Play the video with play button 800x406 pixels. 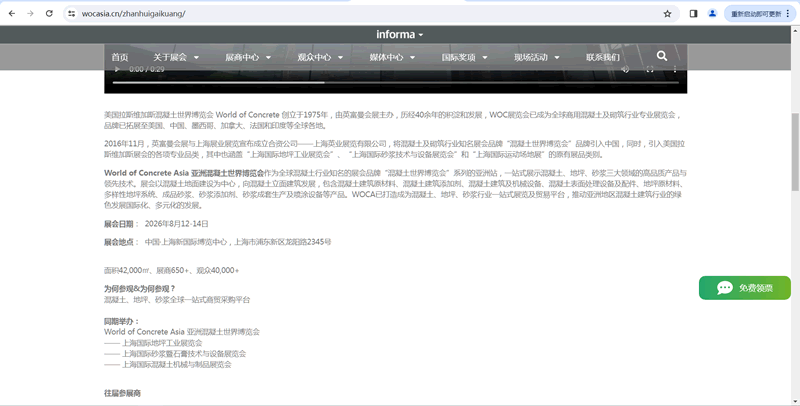[117, 69]
